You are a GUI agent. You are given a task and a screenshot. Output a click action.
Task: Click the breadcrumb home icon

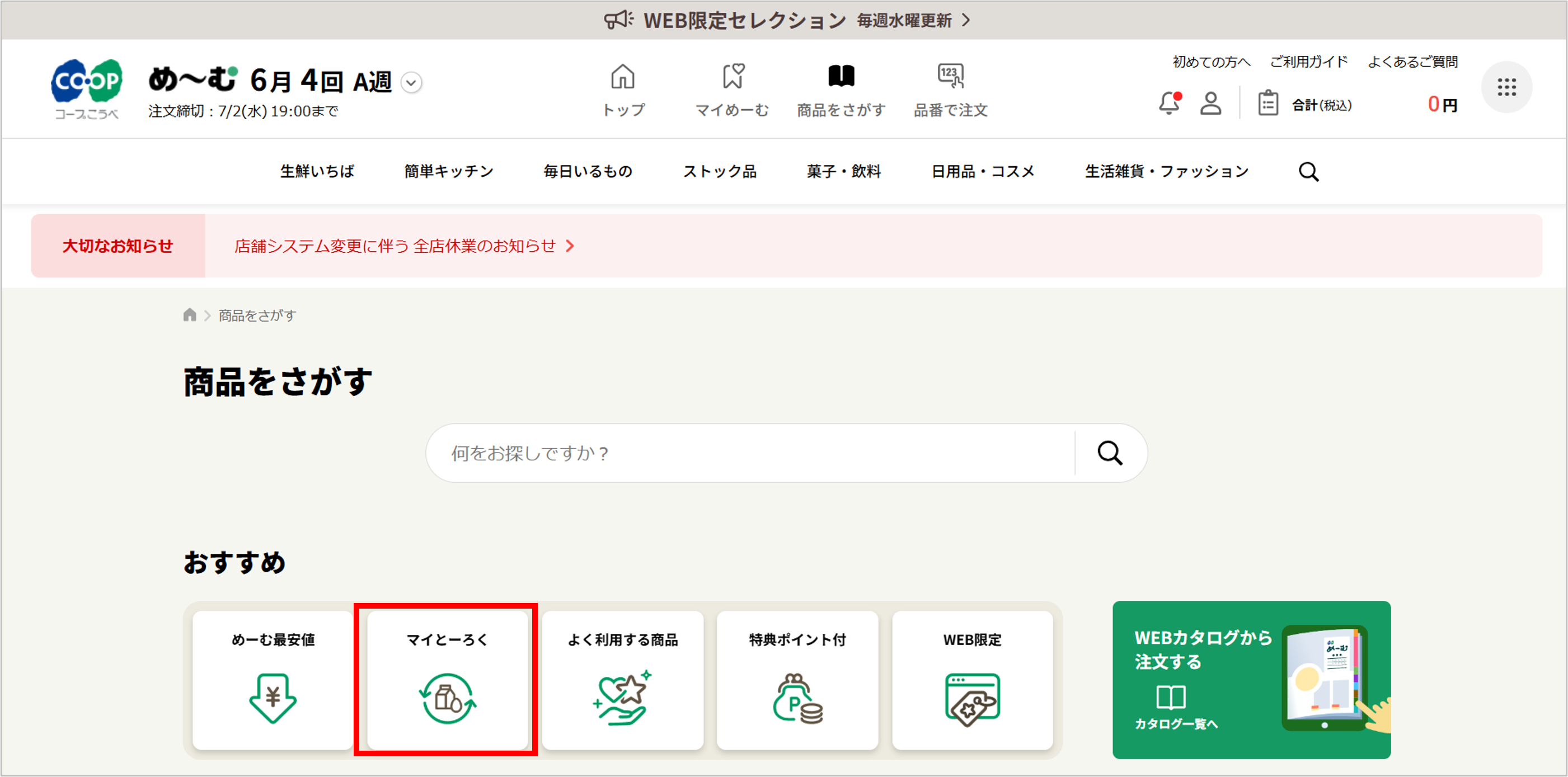pos(190,315)
